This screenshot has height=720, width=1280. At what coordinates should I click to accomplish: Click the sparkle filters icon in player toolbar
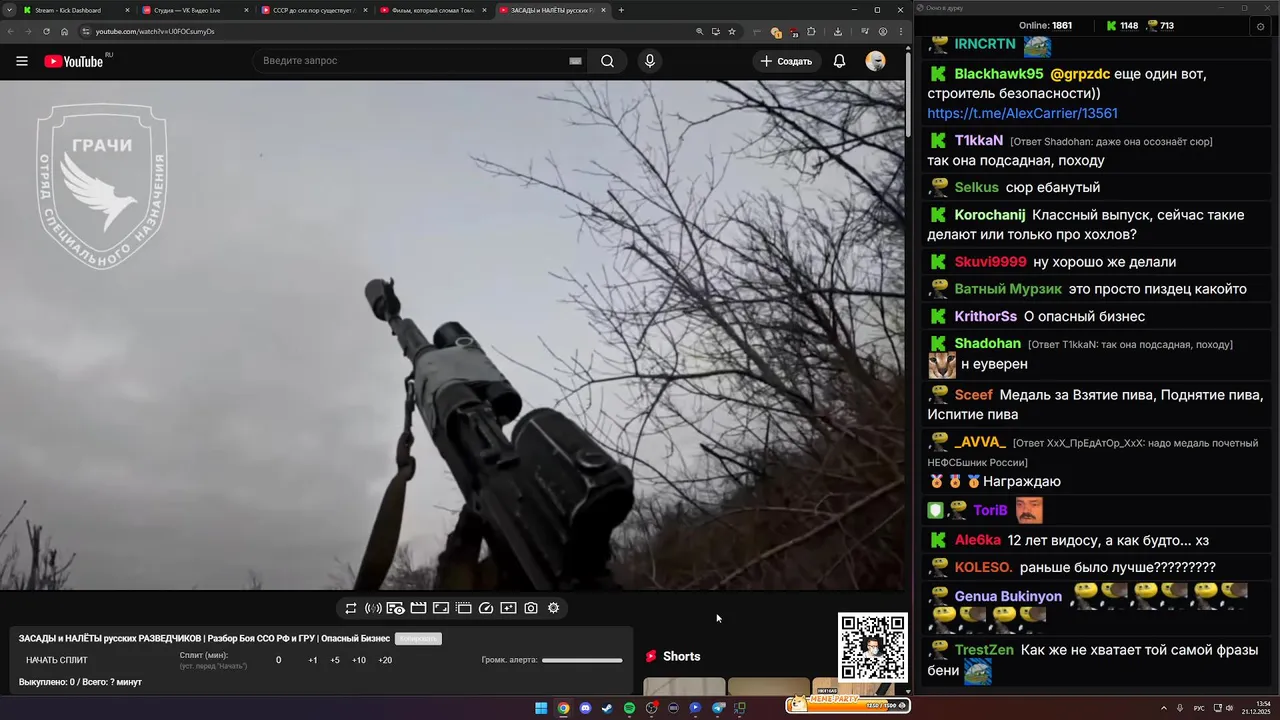[508, 608]
